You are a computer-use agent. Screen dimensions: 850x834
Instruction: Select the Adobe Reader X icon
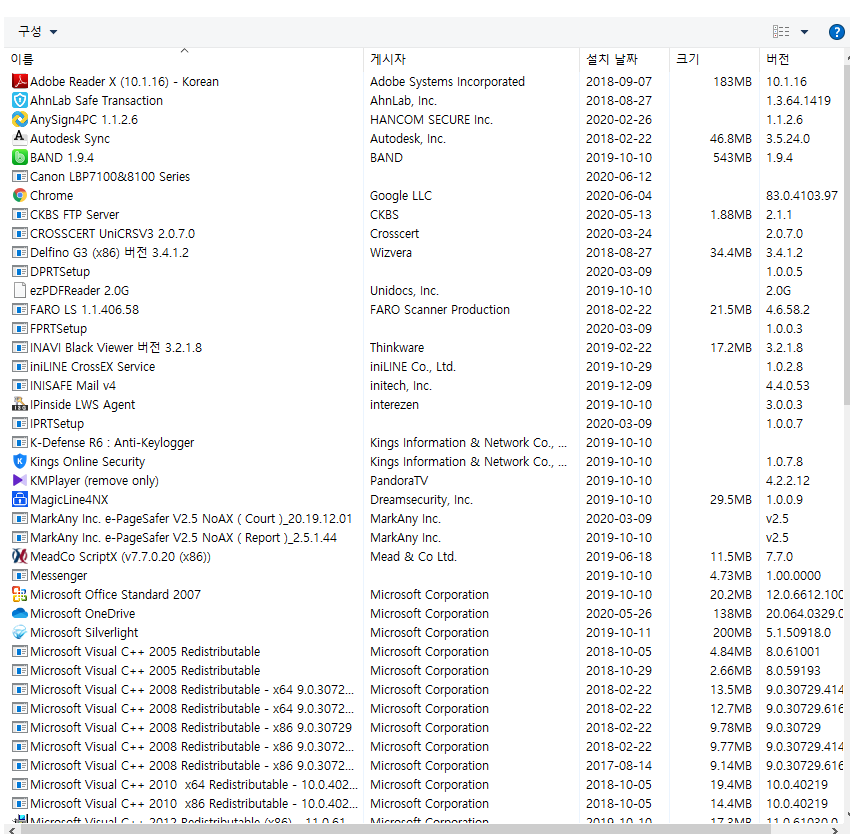[x=20, y=81]
